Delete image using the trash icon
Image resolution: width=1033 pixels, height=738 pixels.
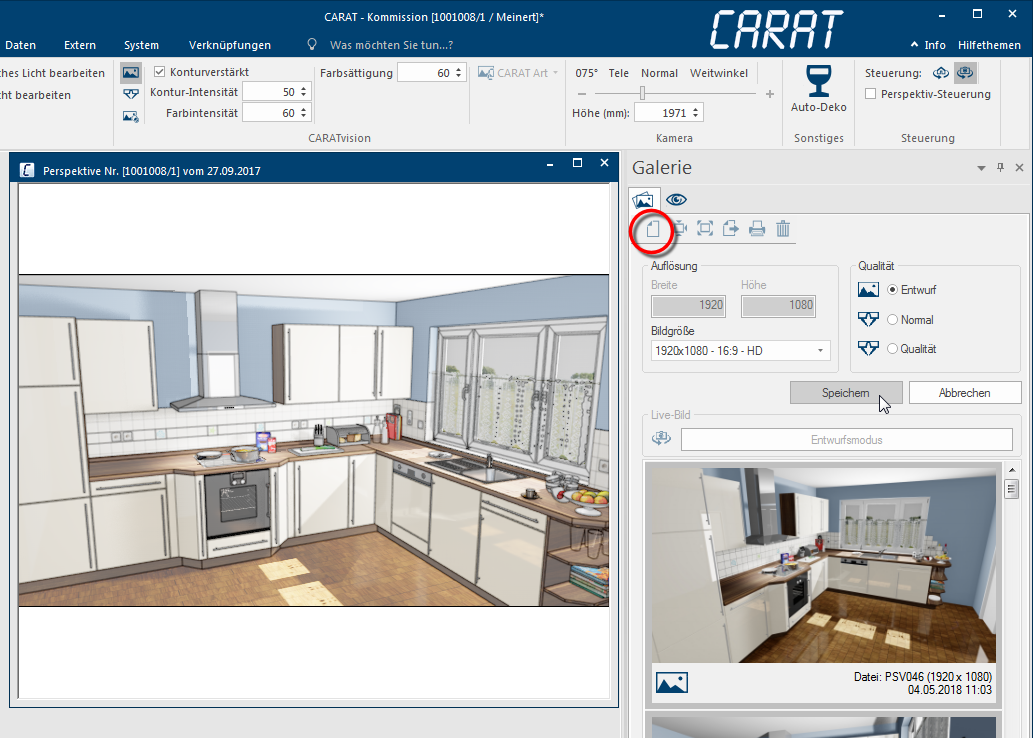point(783,229)
